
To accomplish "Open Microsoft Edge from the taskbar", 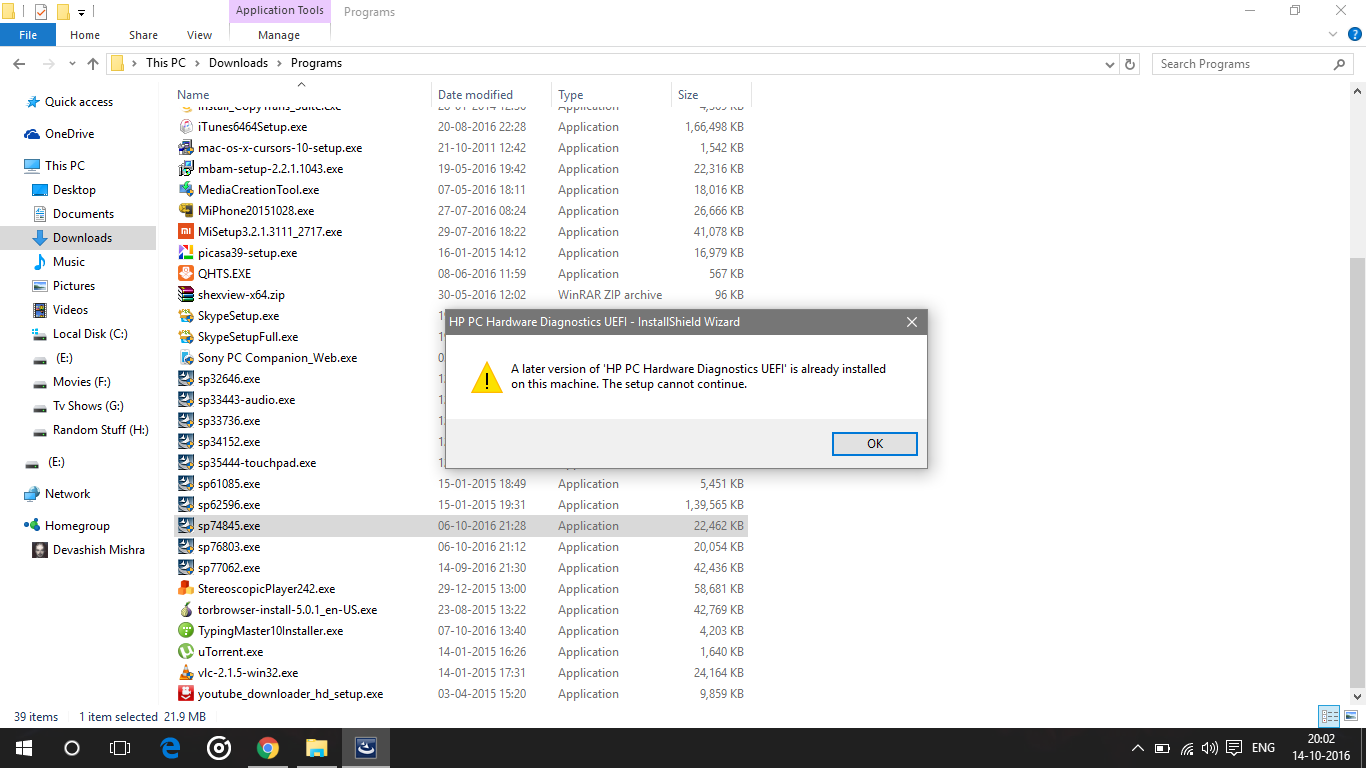I will click(x=170, y=747).
